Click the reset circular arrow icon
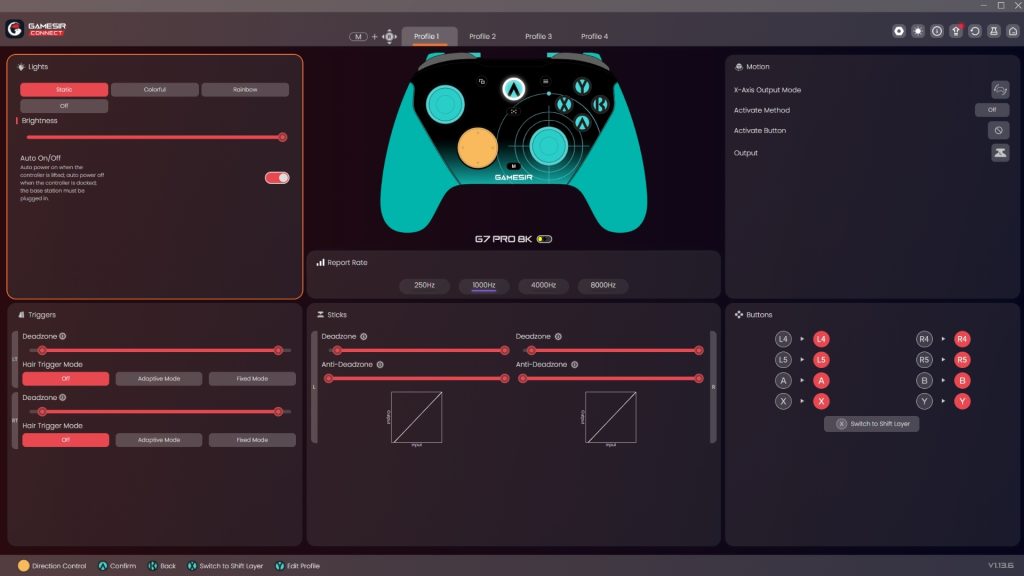This screenshot has width=1024, height=576. (x=975, y=31)
